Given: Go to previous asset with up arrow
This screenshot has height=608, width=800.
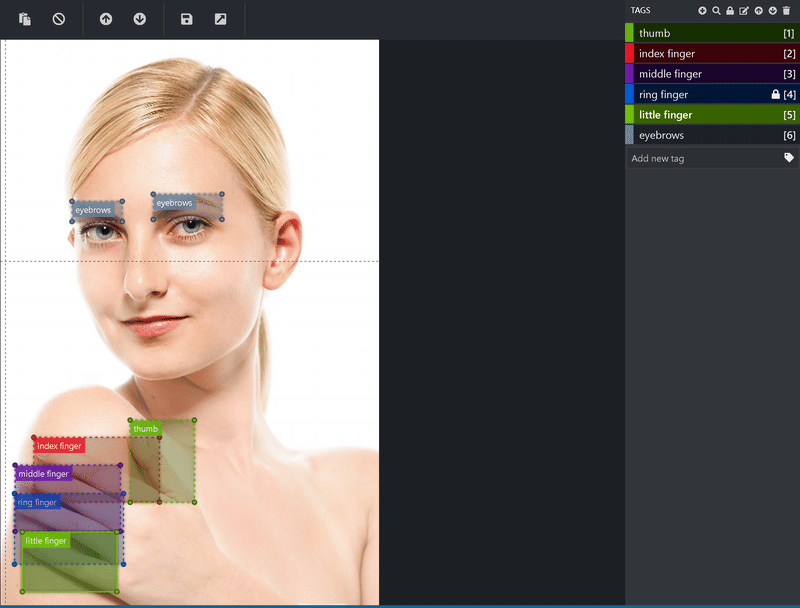Looking at the screenshot, I should (x=106, y=19).
